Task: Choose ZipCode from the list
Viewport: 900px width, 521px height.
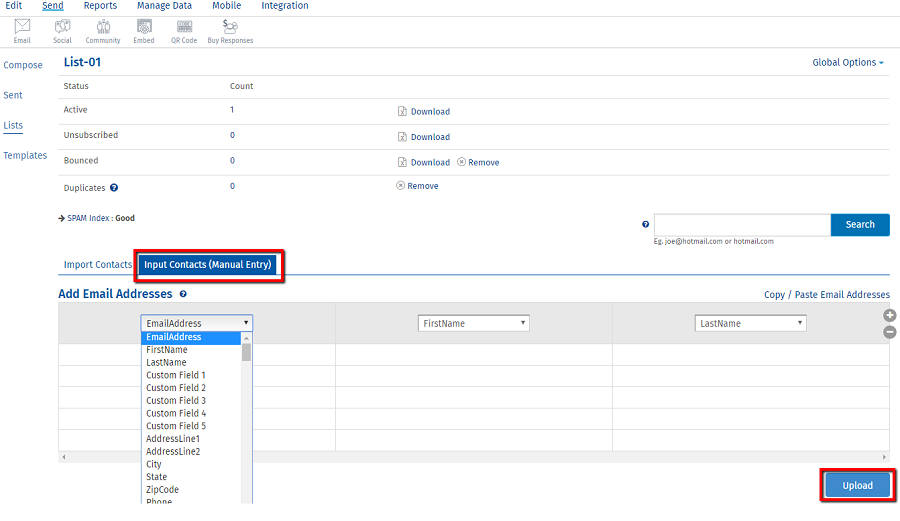Action: pos(191,489)
